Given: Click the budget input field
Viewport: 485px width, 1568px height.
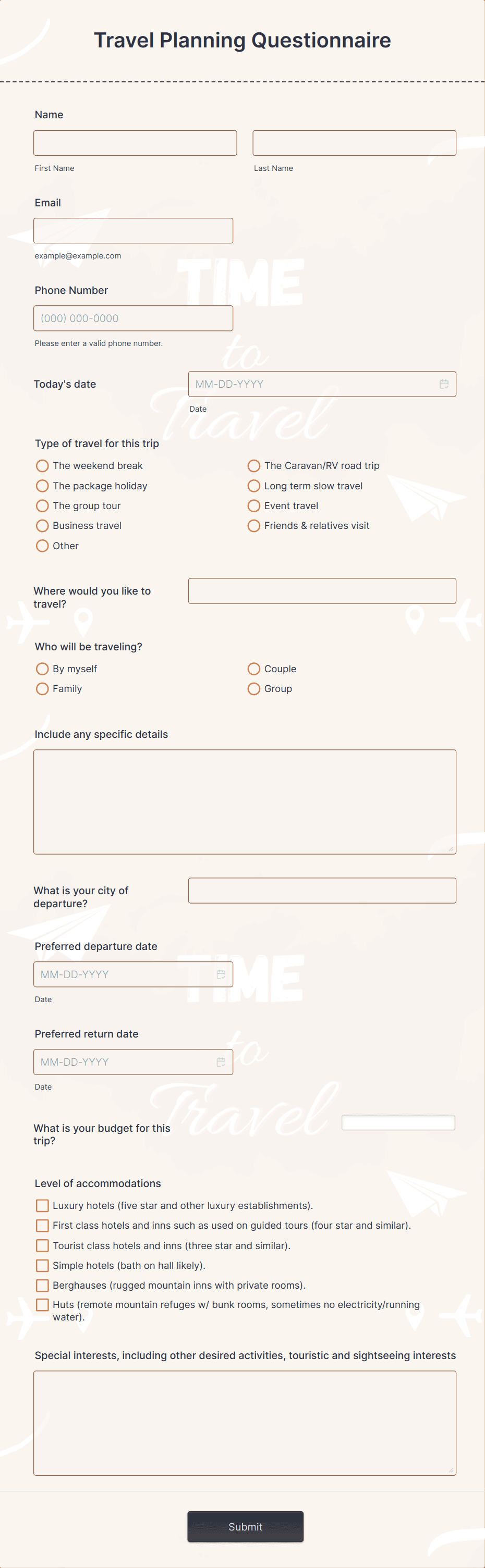Looking at the screenshot, I should [x=398, y=1122].
